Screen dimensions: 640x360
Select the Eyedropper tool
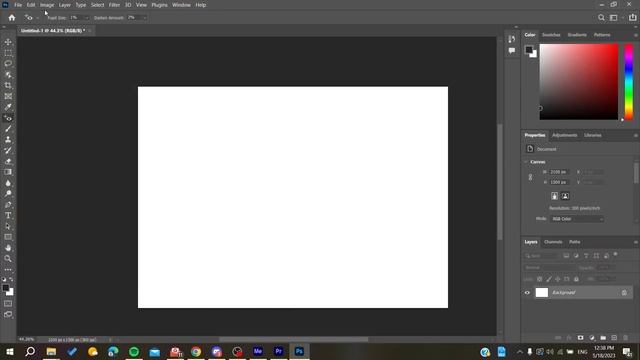click(8, 107)
